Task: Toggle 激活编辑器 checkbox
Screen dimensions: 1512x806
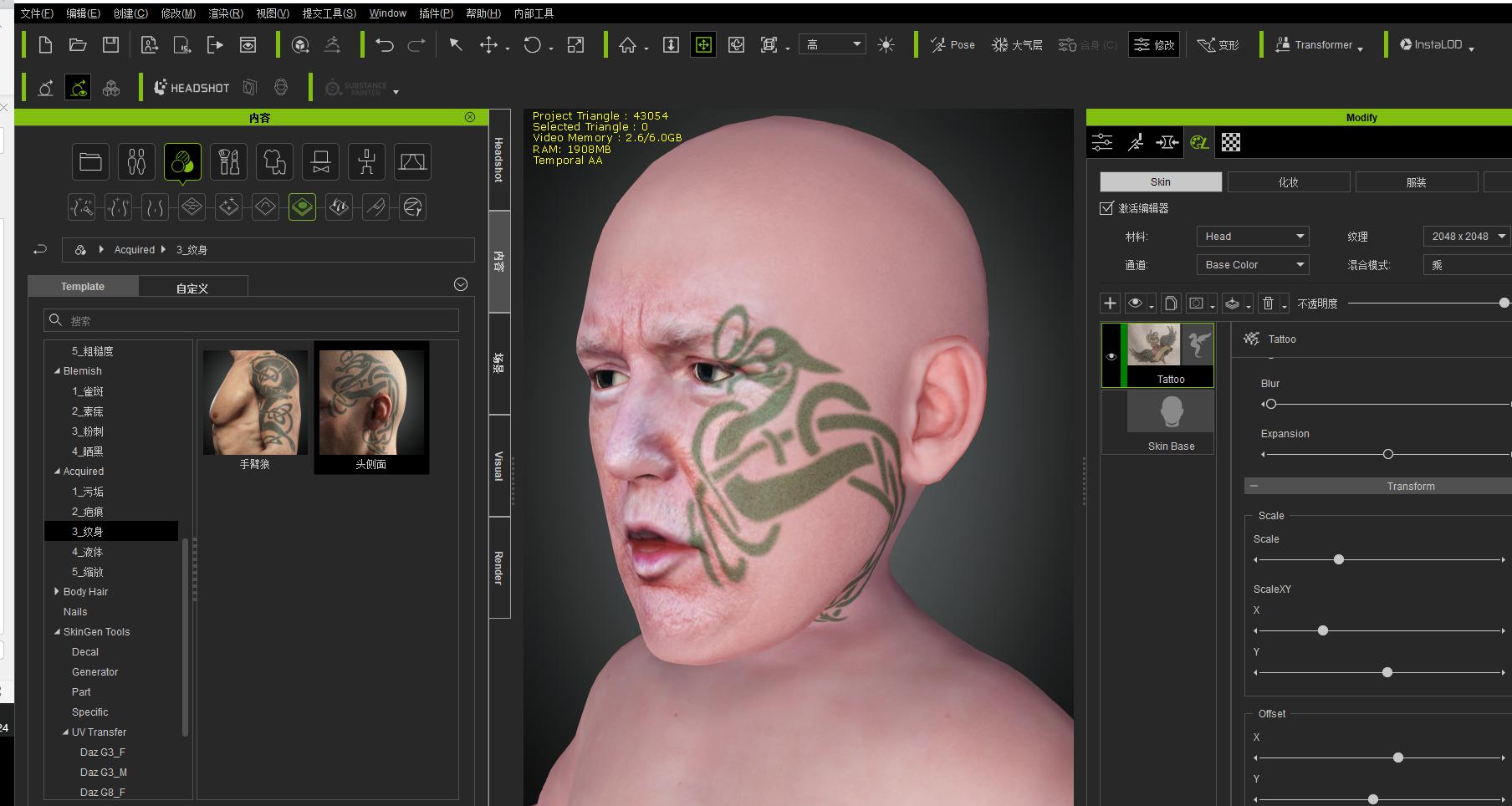Action: click(1106, 208)
